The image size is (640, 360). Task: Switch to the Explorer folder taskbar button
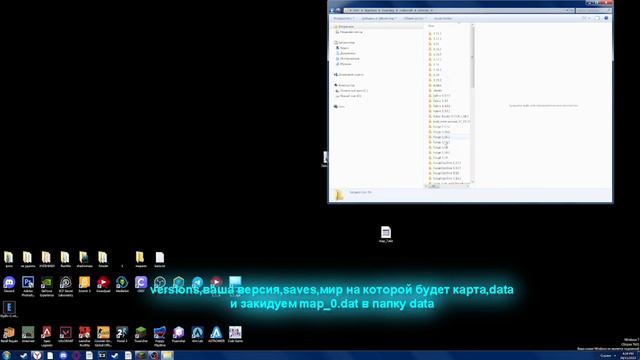coord(167,356)
